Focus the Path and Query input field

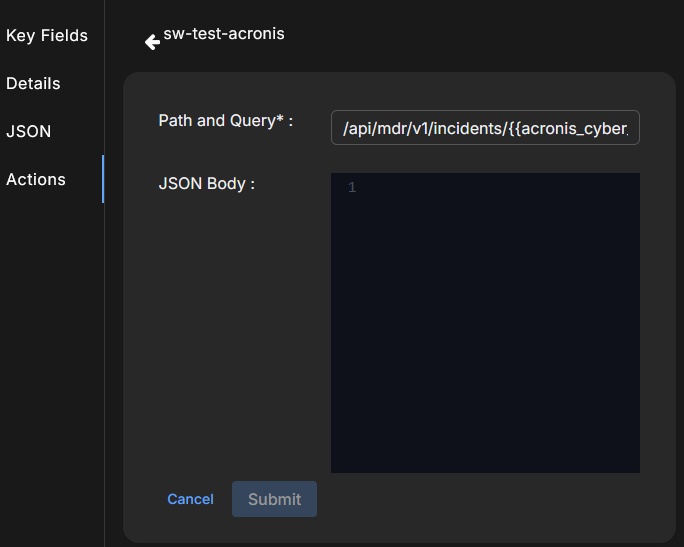[485, 128]
